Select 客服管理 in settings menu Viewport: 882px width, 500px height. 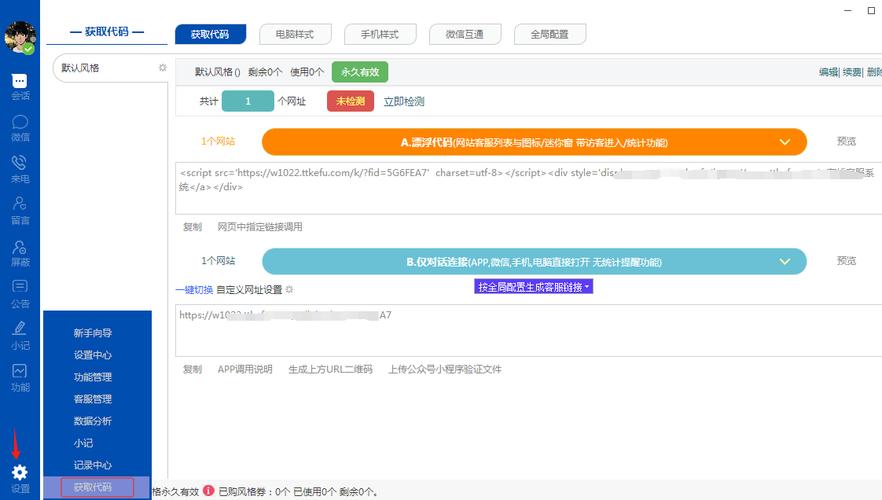click(93, 399)
